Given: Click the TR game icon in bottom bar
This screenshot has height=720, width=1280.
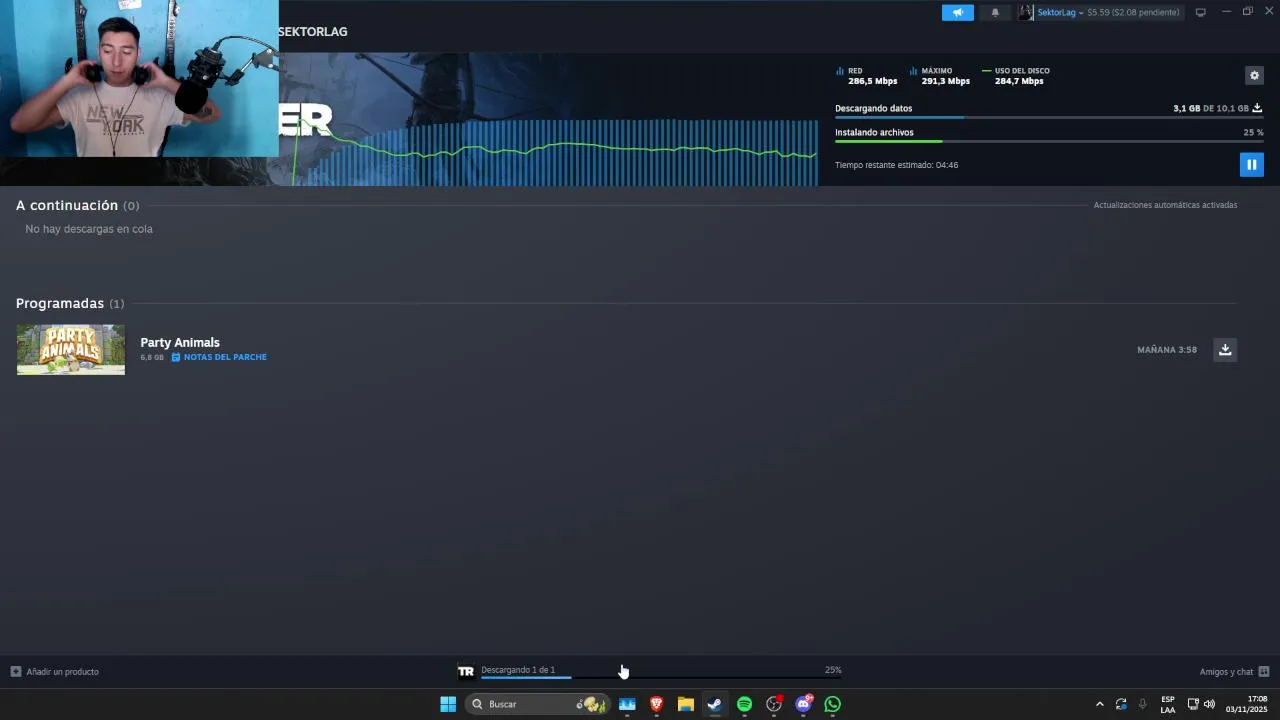Looking at the screenshot, I should [x=466, y=671].
